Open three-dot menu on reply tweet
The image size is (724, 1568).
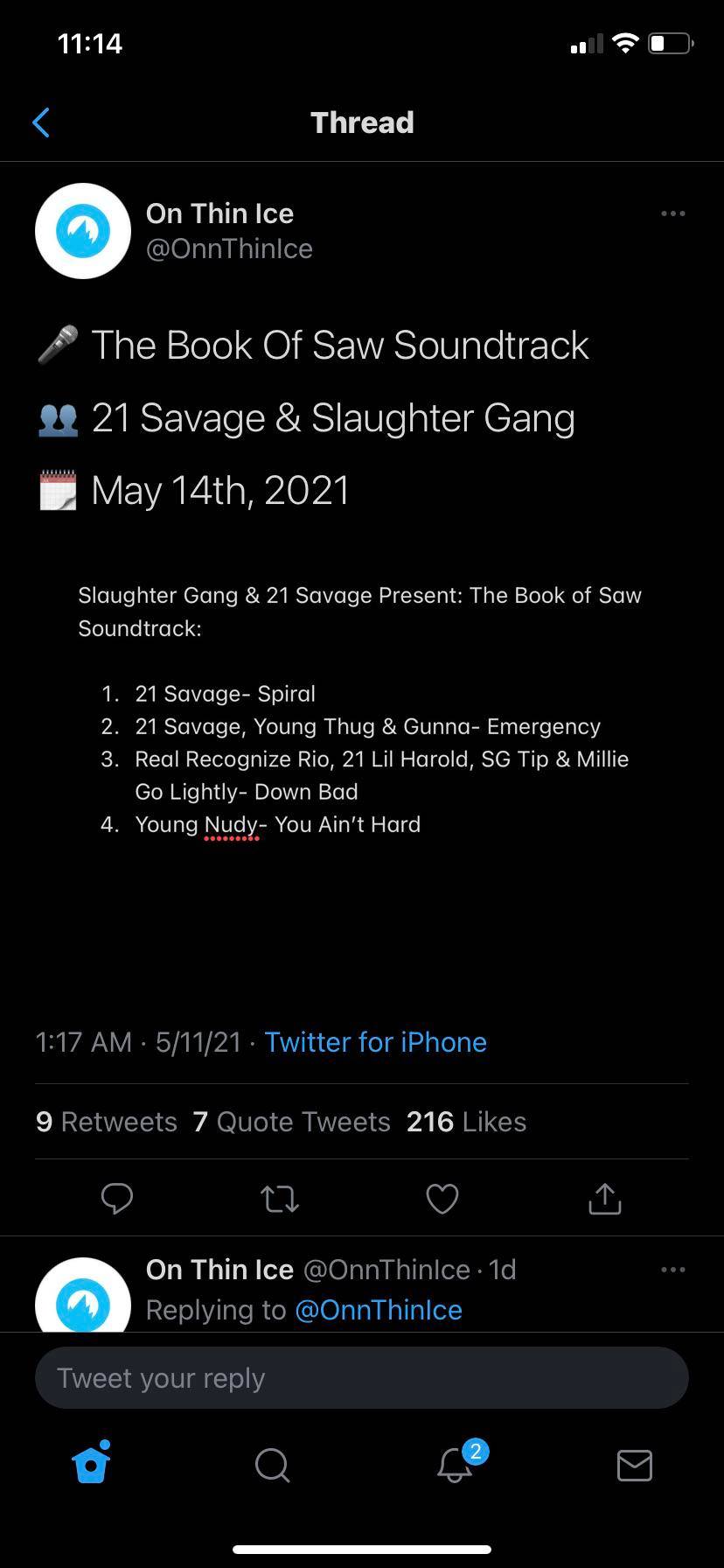[x=673, y=1270]
